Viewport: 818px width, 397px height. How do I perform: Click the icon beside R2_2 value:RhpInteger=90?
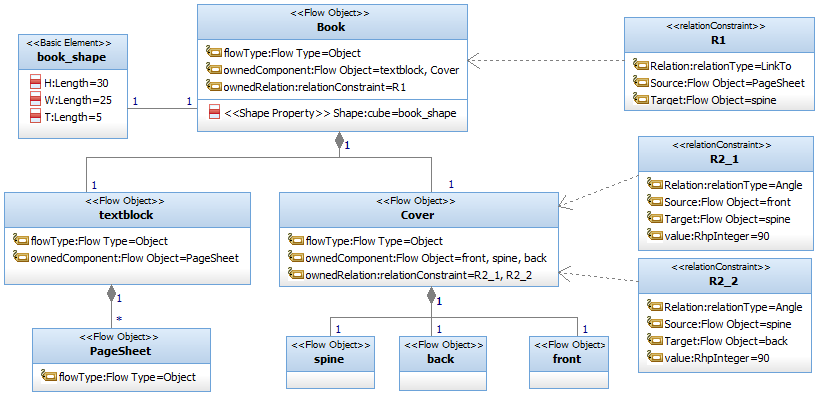[654, 357]
